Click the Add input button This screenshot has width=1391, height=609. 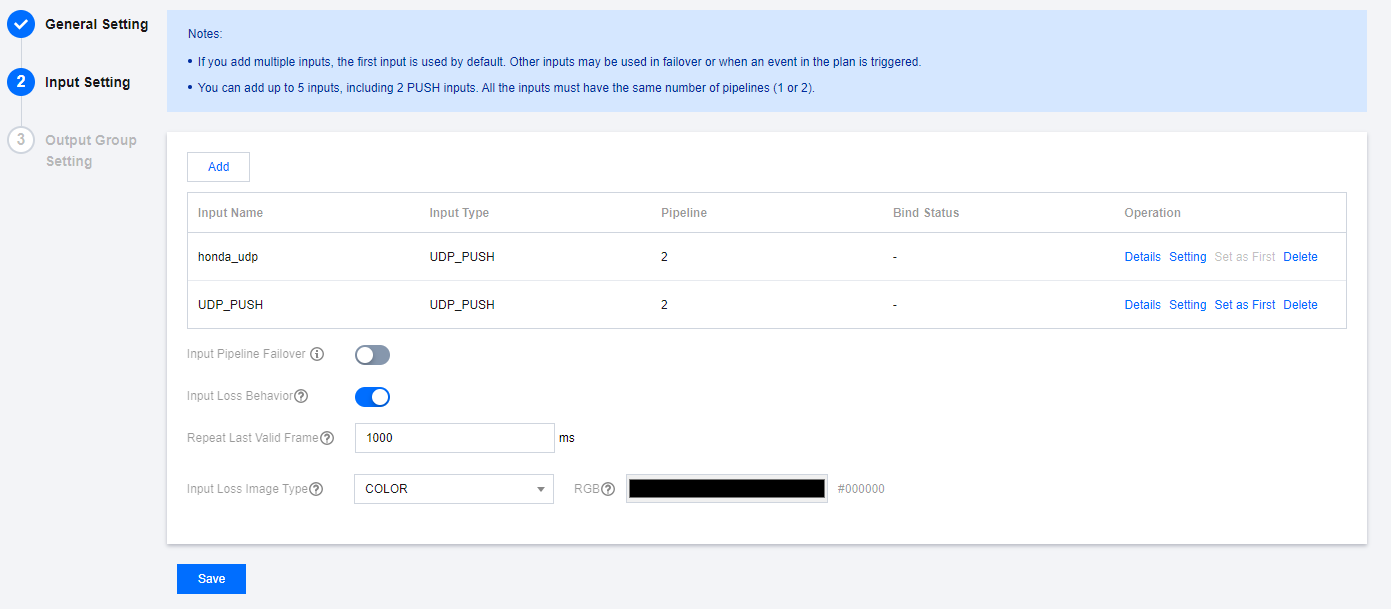pos(218,167)
